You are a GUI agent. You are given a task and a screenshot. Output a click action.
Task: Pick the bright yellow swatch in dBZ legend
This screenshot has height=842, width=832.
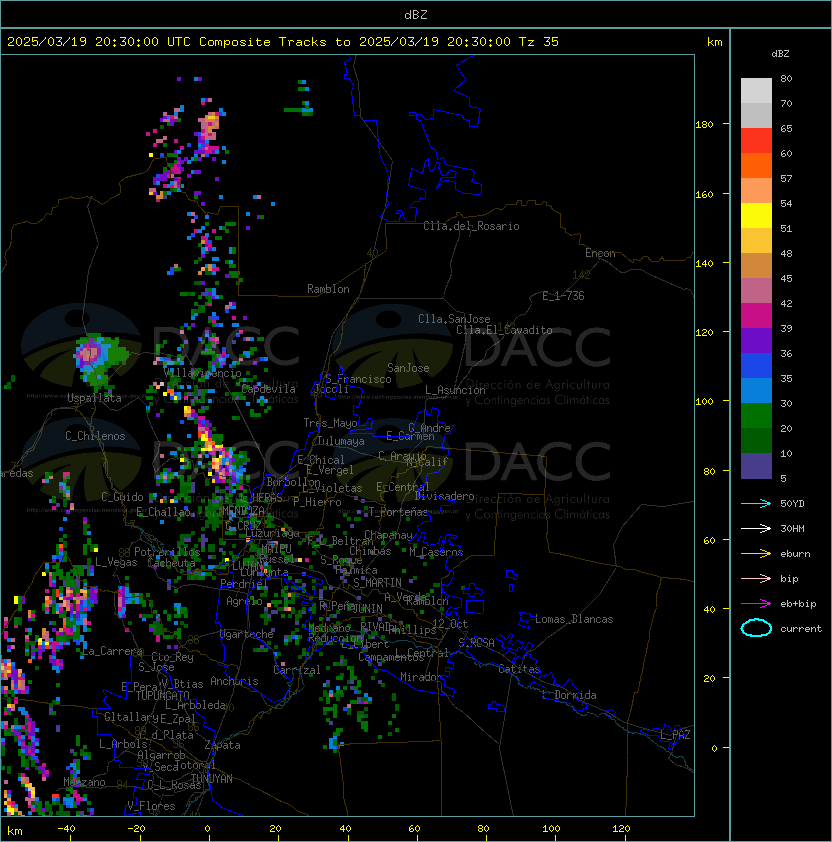[756, 216]
